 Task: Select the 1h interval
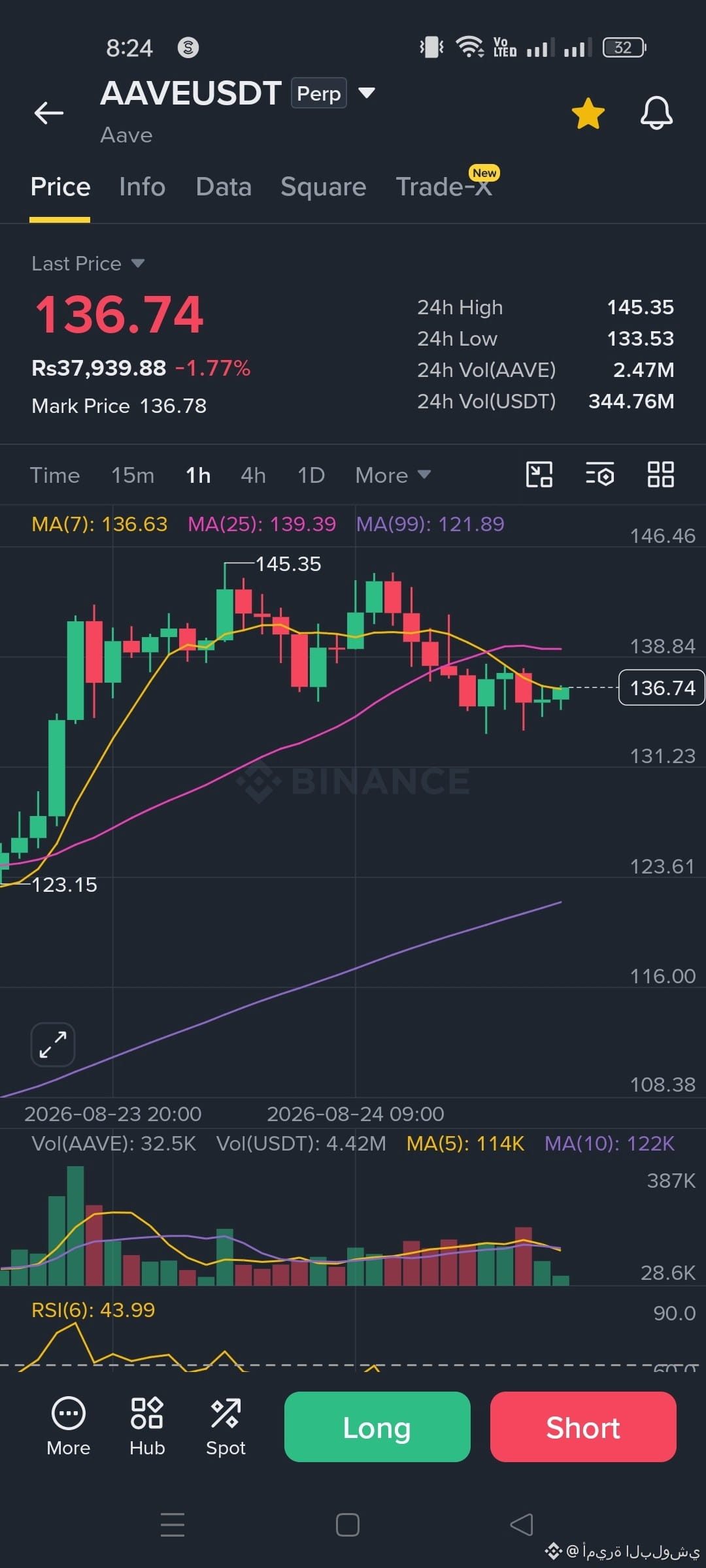coord(198,475)
